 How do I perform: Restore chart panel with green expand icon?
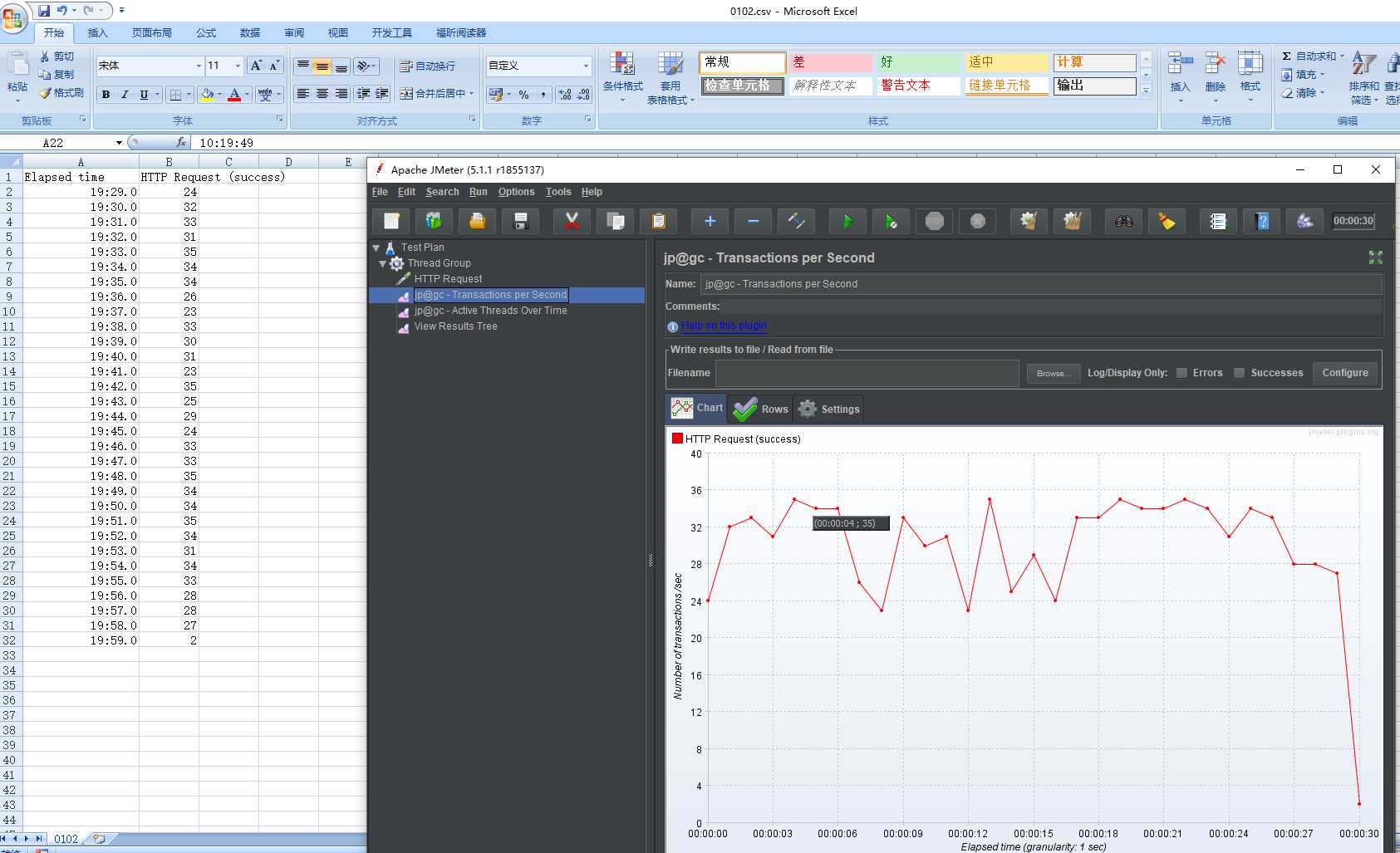[x=1375, y=257]
